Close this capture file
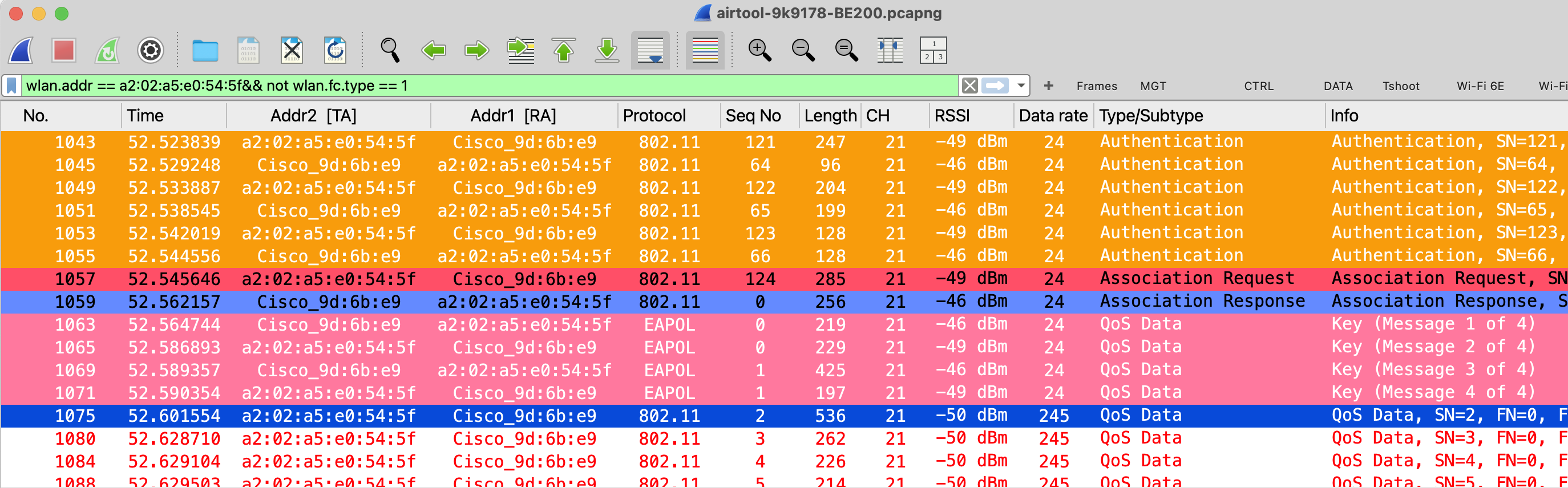Viewport: 1568px width, 488px height. tap(292, 51)
